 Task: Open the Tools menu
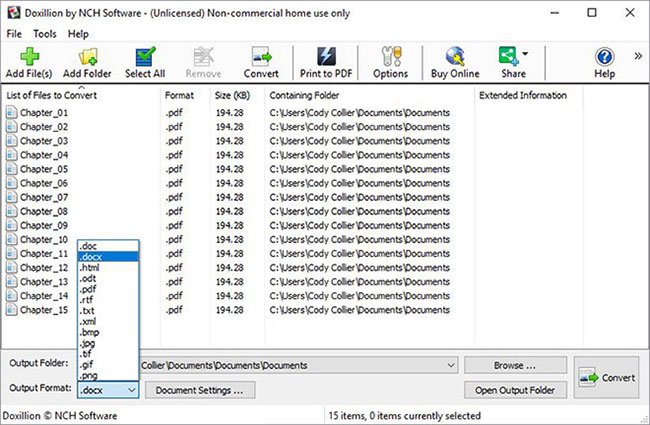(x=45, y=34)
